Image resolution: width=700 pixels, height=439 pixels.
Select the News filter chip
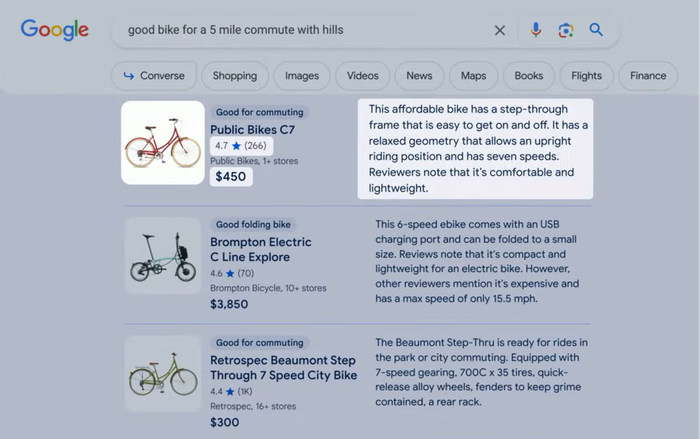pos(419,76)
